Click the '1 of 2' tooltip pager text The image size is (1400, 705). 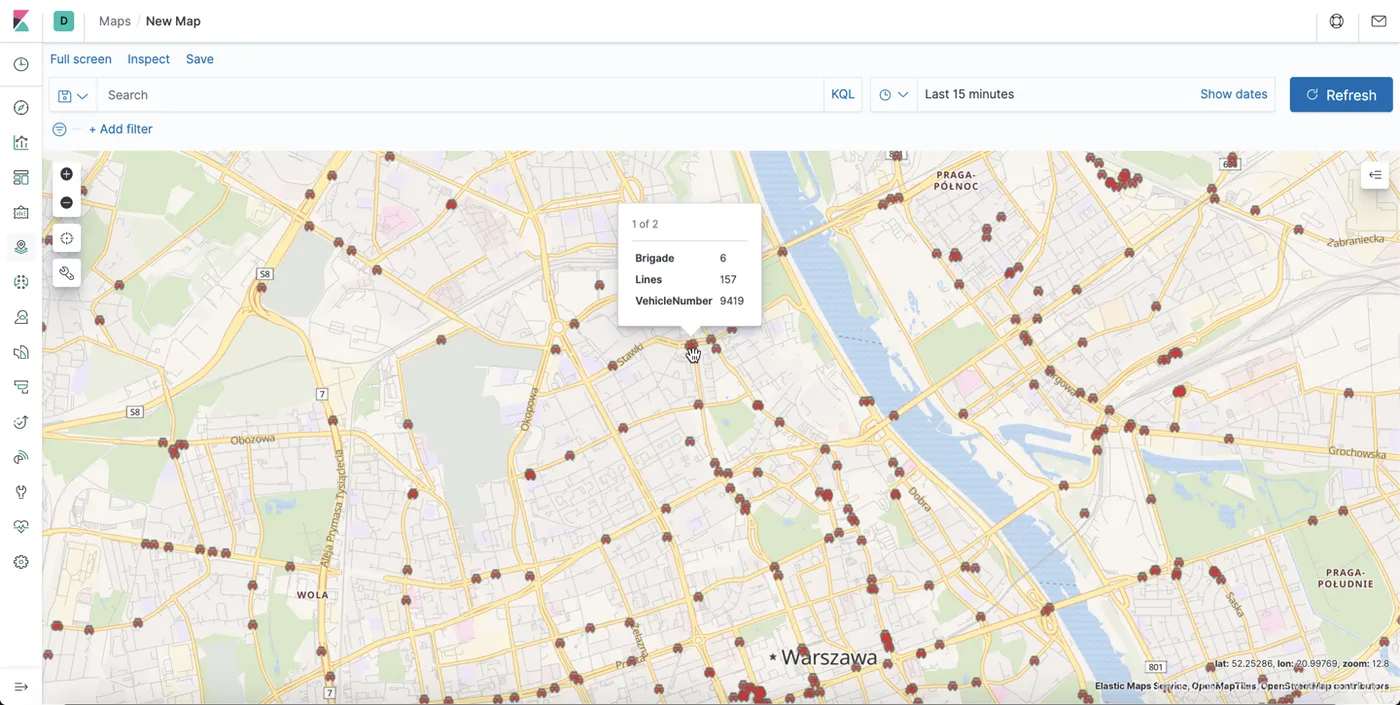pos(645,224)
